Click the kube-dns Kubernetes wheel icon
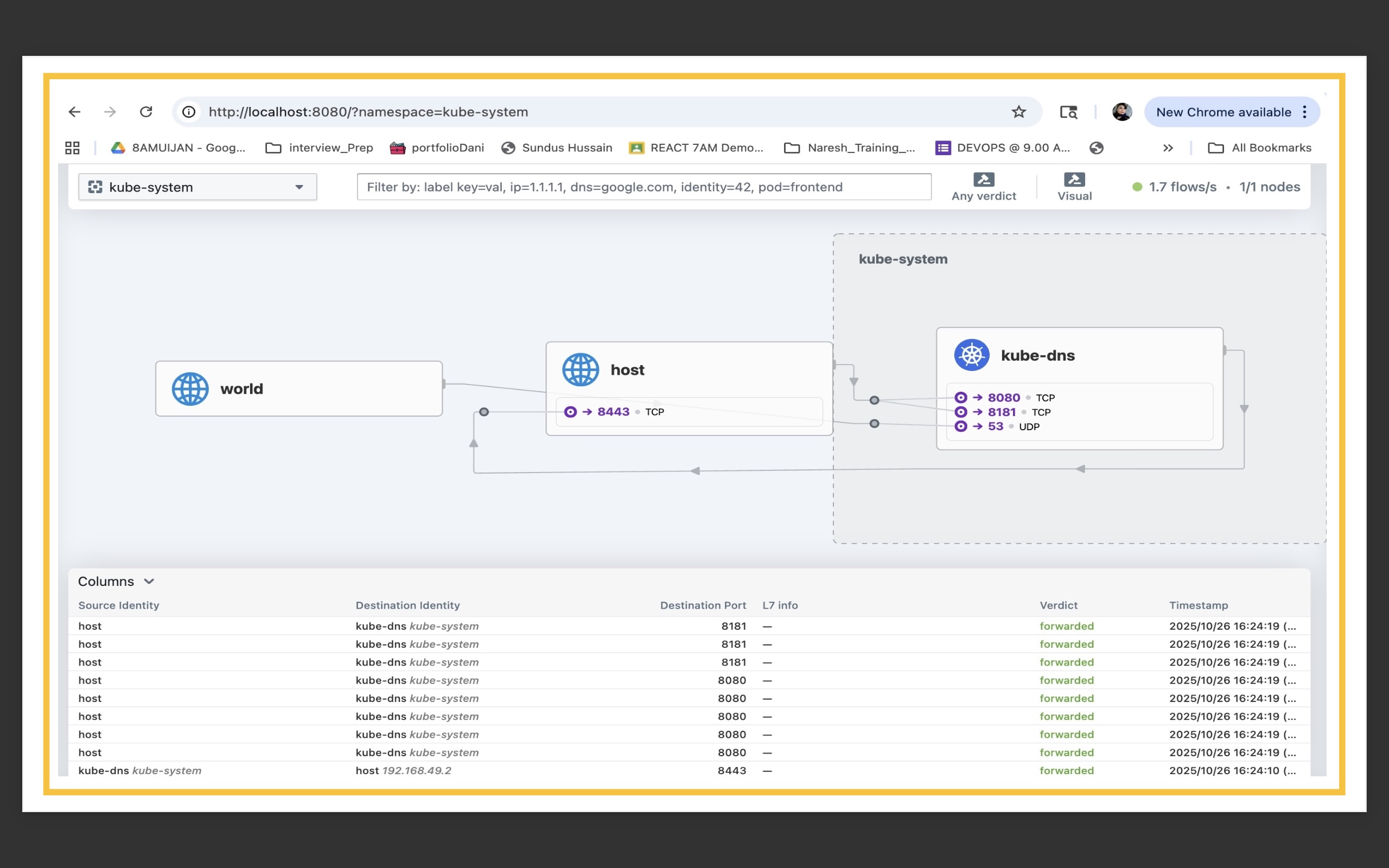 pyautogui.click(x=971, y=355)
